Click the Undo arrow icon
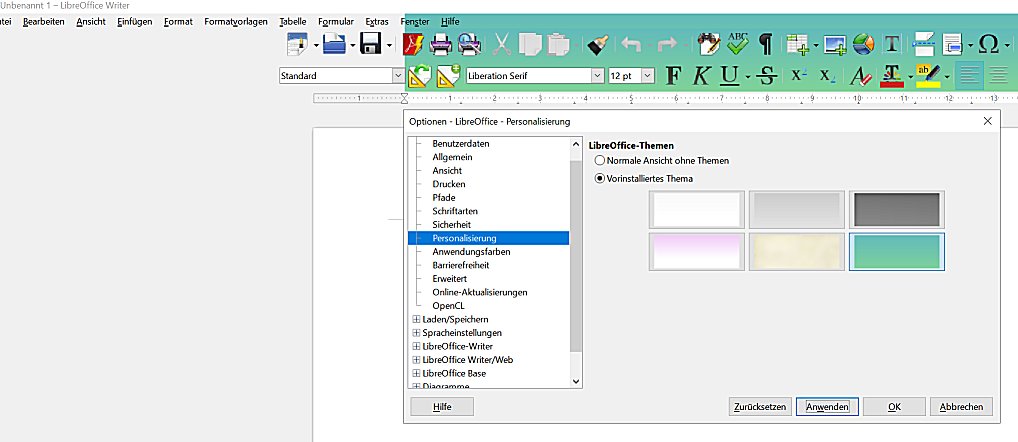The height and width of the screenshot is (442, 1018). pyautogui.click(x=631, y=44)
